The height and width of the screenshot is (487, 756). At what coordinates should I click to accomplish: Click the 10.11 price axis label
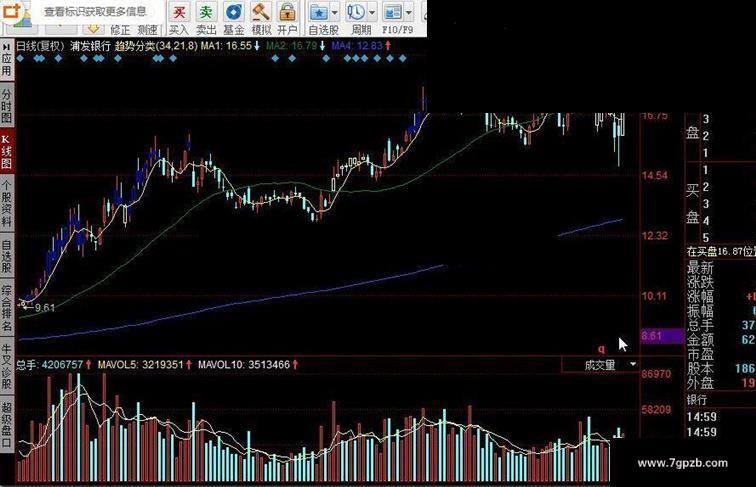(x=655, y=296)
